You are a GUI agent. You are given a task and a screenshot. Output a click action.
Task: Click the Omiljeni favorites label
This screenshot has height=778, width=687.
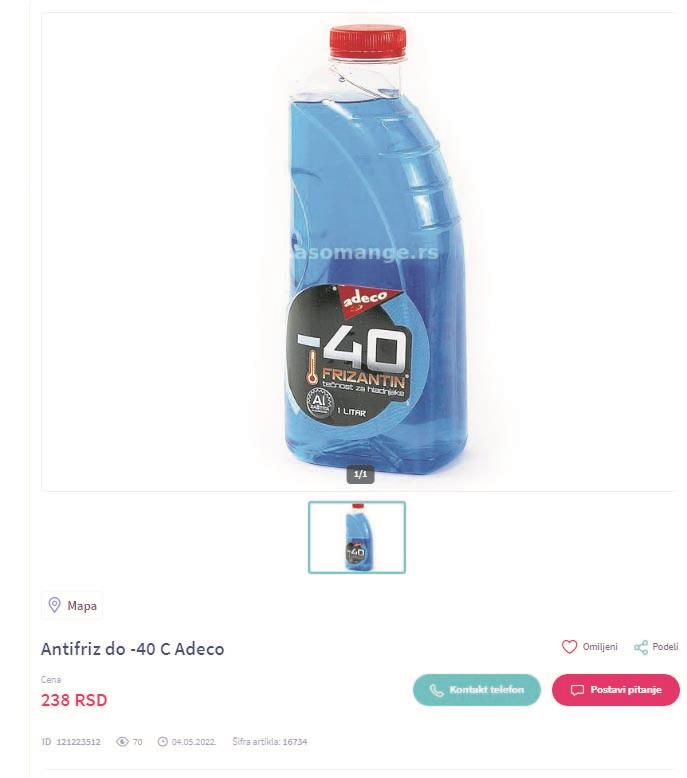pos(600,647)
